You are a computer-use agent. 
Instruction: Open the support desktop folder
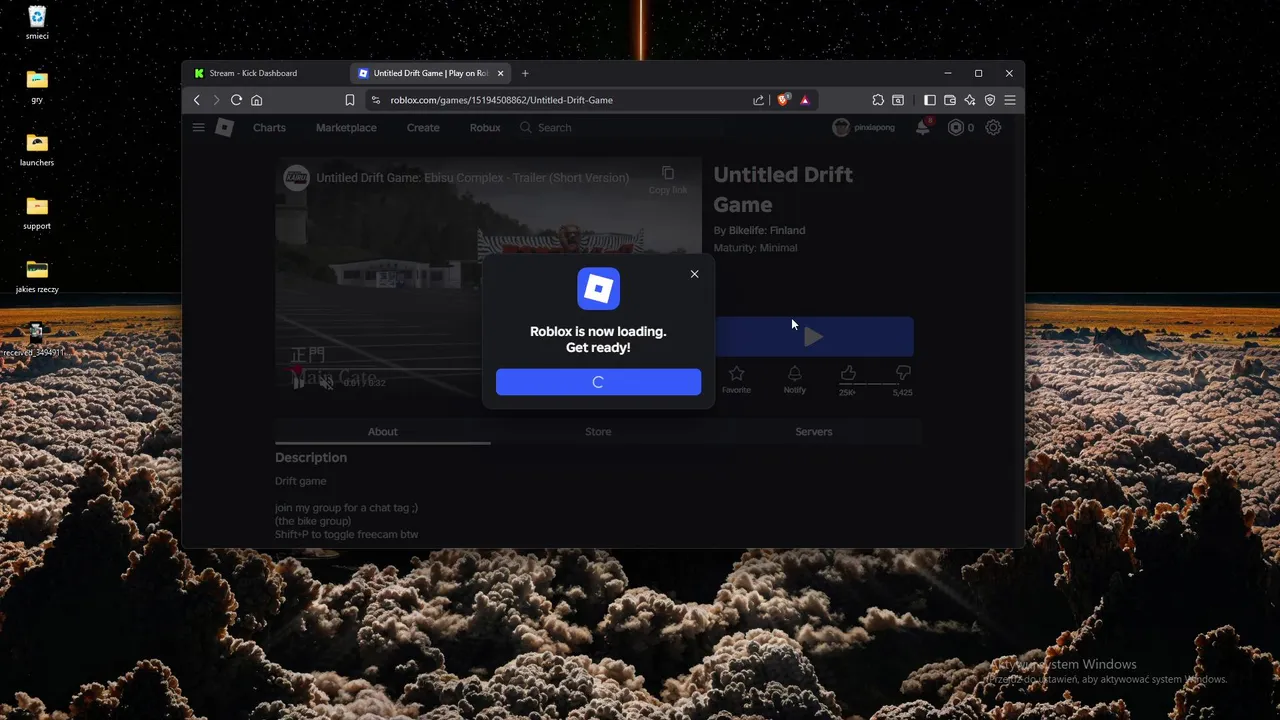click(x=37, y=212)
